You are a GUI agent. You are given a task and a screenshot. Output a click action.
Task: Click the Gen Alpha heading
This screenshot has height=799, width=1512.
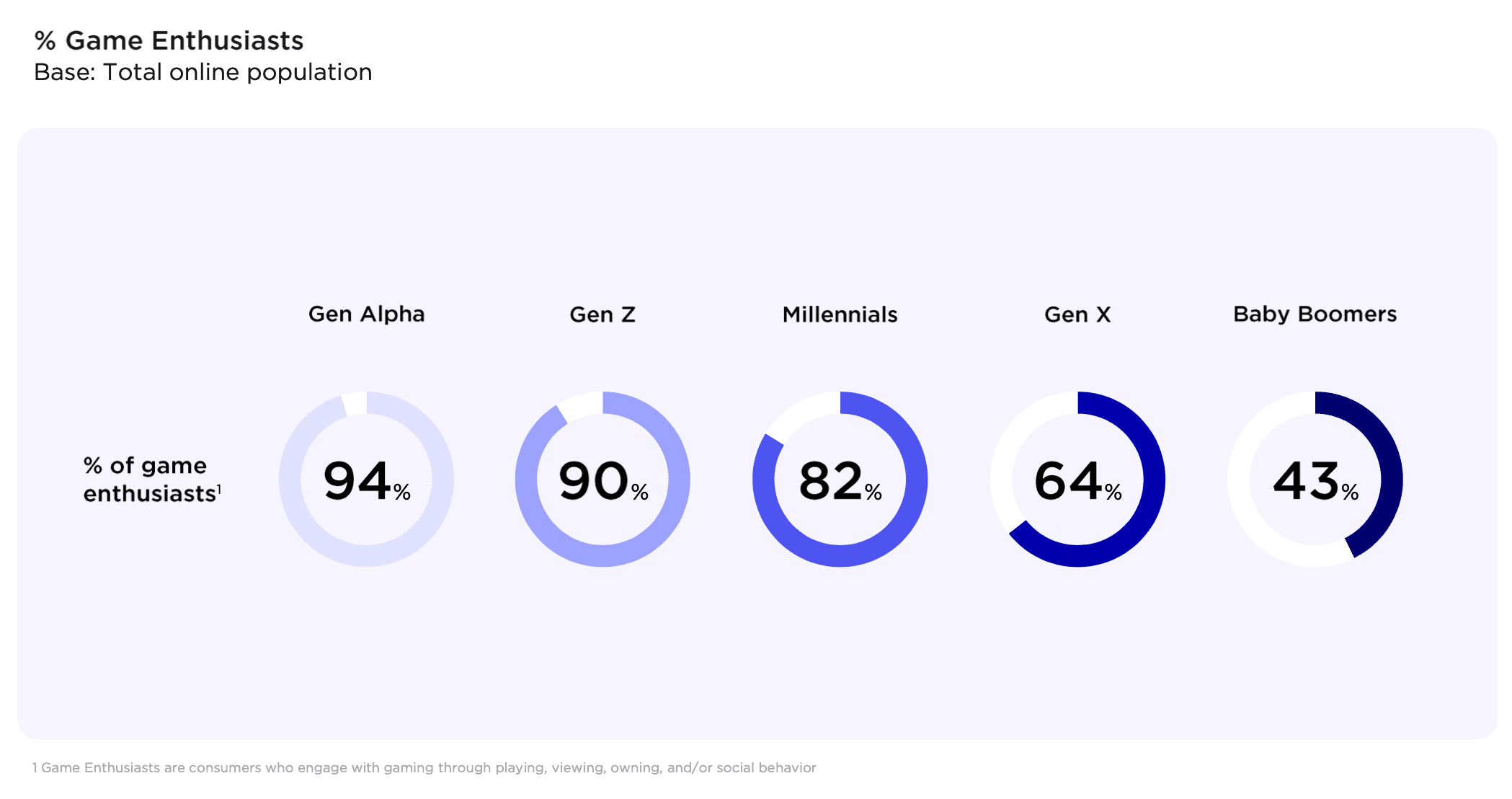pyautogui.click(x=366, y=314)
